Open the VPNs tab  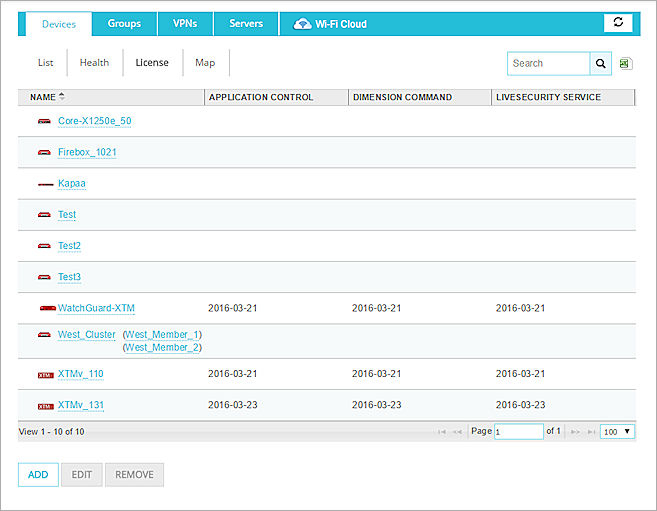pyautogui.click(x=184, y=24)
